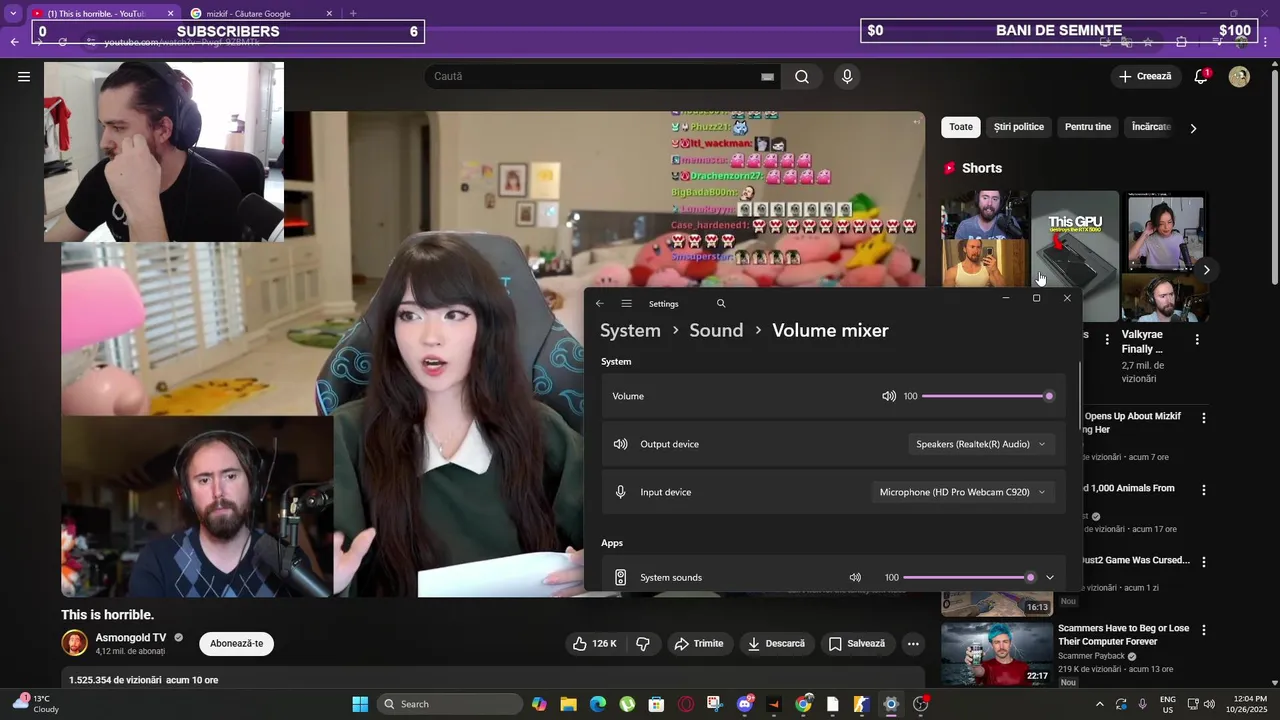Open the Input device Microphone dropdown
The height and width of the screenshot is (720, 1280).
(962, 492)
